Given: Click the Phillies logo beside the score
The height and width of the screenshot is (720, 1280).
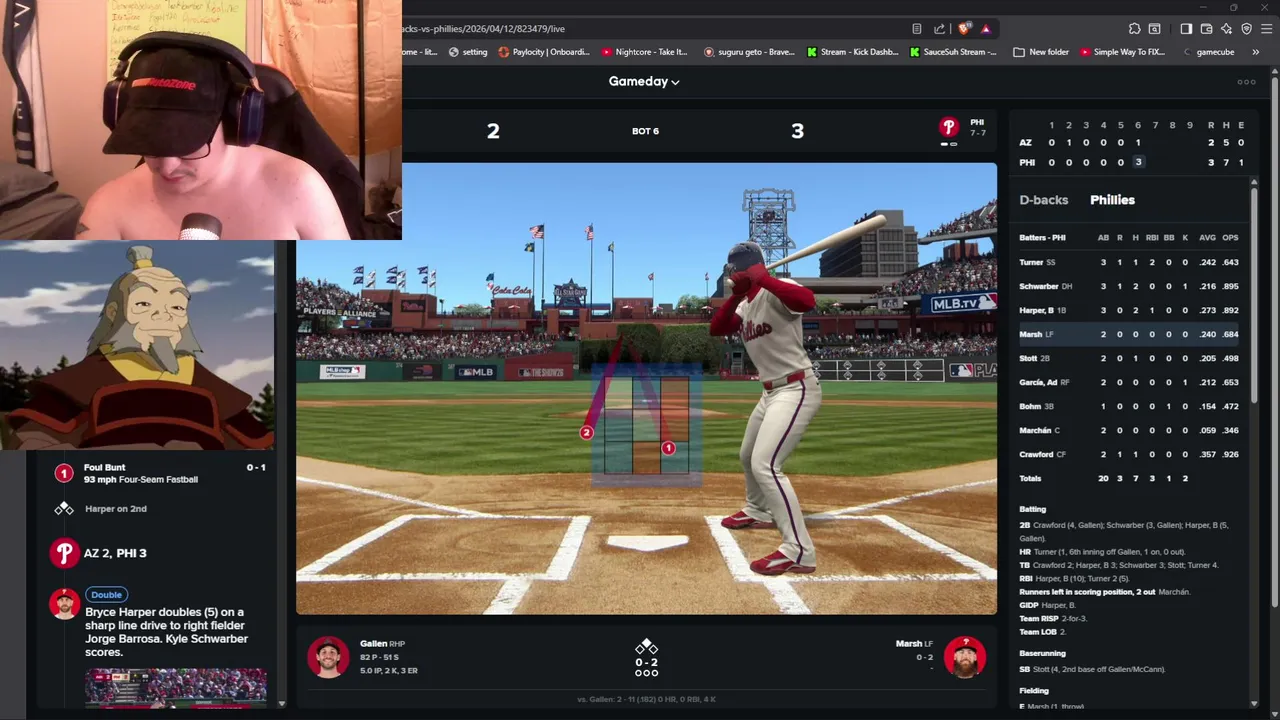Looking at the screenshot, I should tap(948, 127).
